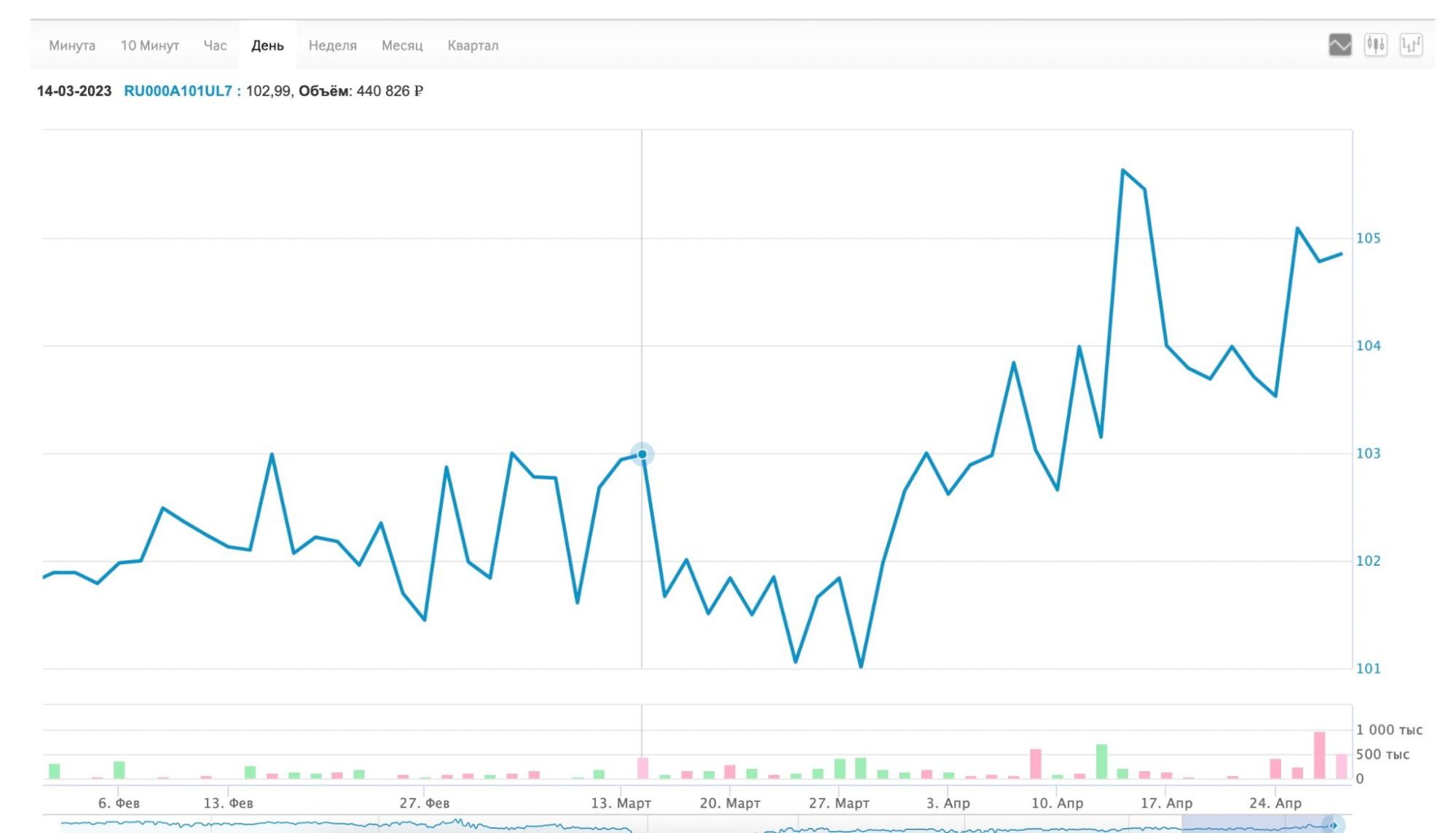This screenshot has height=833, width=1456.
Task: Select the Минута interval tab
Action: pos(72,45)
